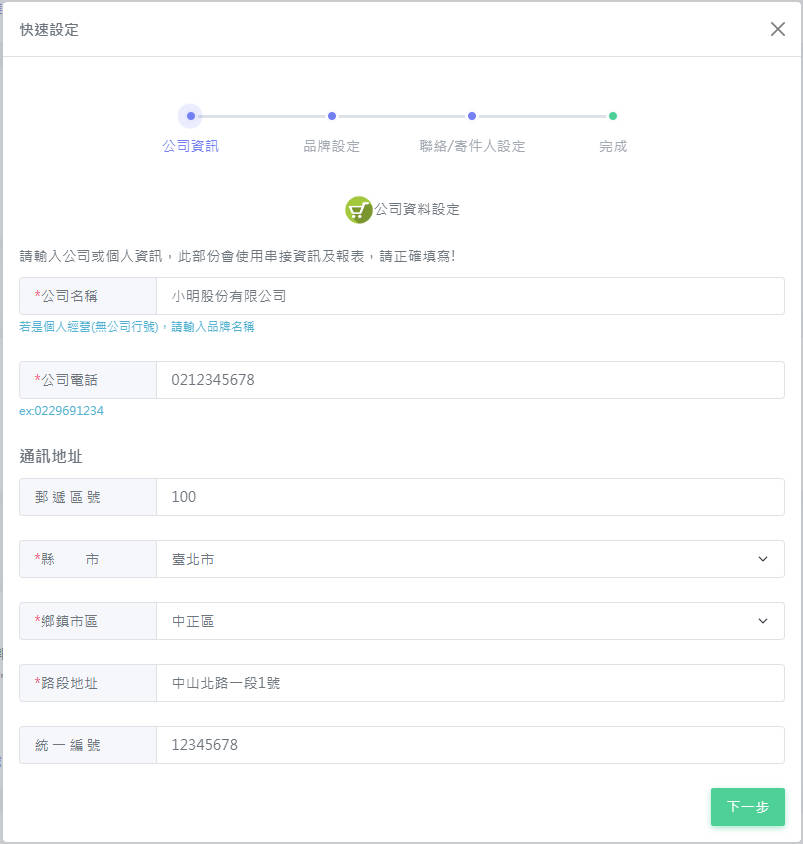The height and width of the screenshot is (844, 803).
Task: Click the 完成 step label
Action: point(613,146)
